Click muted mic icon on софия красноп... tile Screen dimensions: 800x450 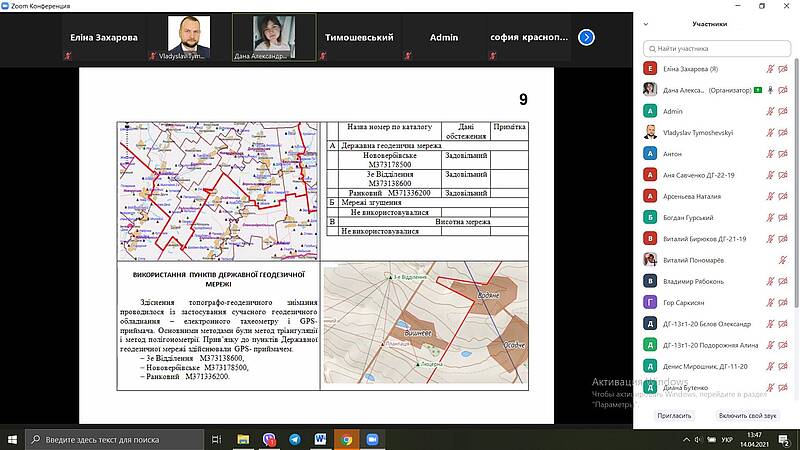(x=492, y=56)
